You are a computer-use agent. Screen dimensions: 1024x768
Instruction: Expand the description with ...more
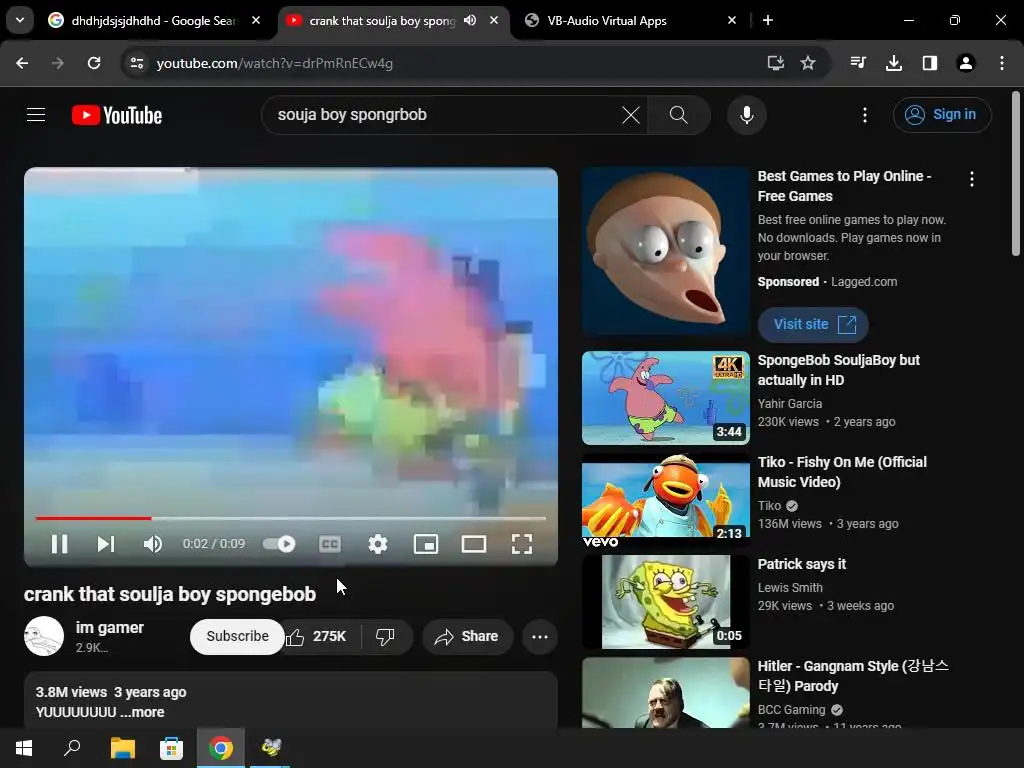point(142,712)
